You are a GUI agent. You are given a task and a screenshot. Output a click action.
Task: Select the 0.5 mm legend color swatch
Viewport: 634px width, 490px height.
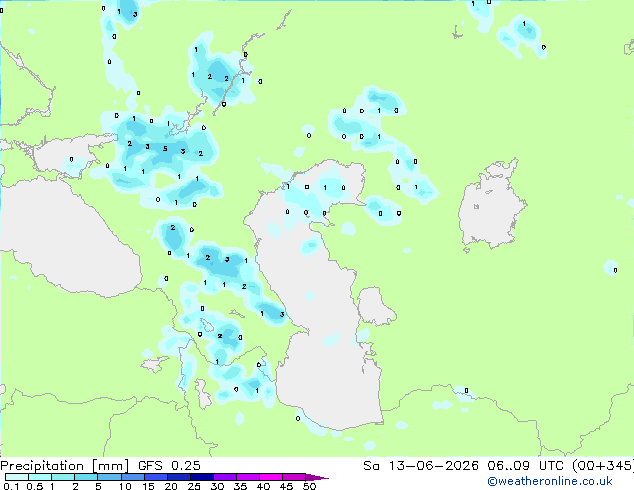point(40,477)
